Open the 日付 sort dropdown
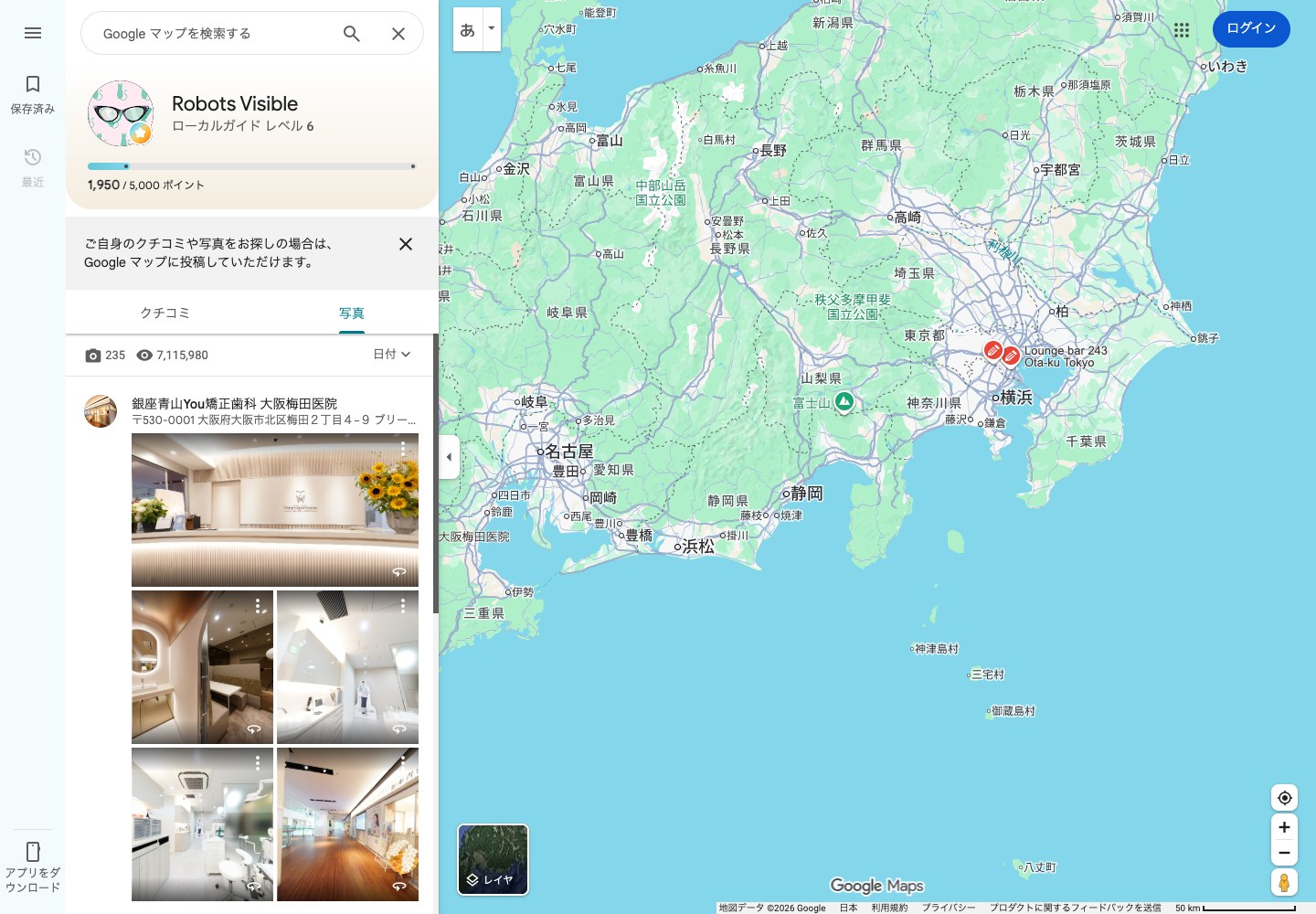Viewport: 1316px width, 914px height. 392,355
